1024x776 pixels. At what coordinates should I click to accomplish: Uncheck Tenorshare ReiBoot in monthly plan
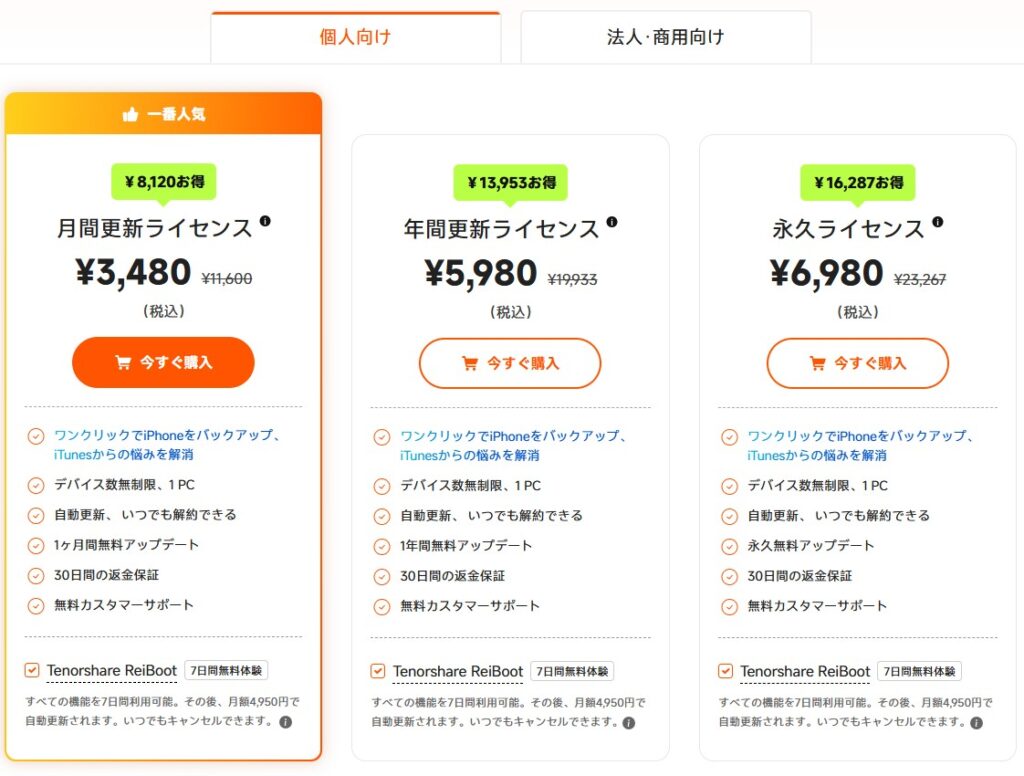click(x=31, y=670)
